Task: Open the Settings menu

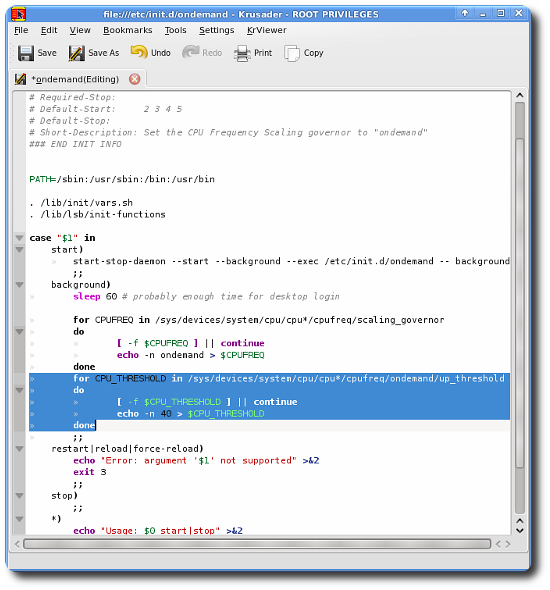Action: pos(216,30)
